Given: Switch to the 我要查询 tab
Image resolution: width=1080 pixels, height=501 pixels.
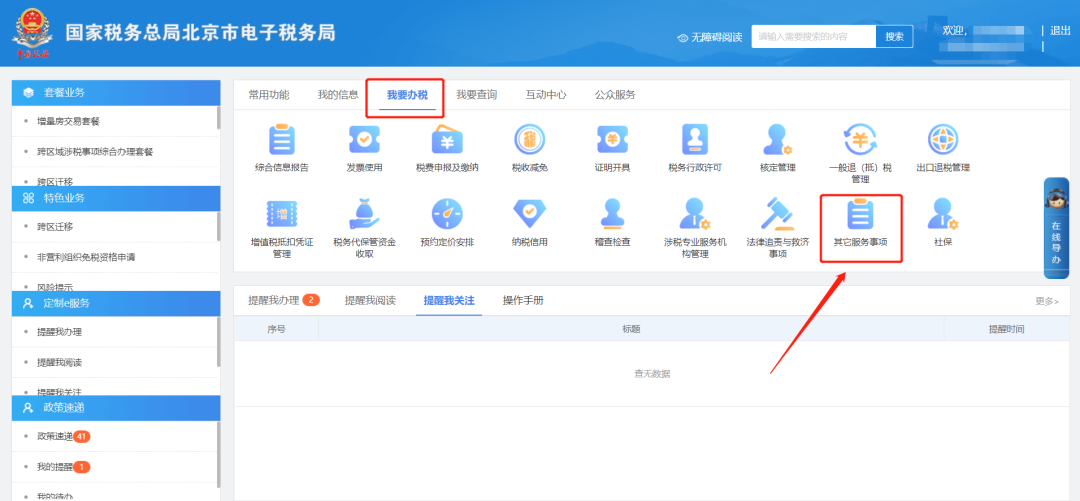Looking at the screenshot, I should [476, 95].
